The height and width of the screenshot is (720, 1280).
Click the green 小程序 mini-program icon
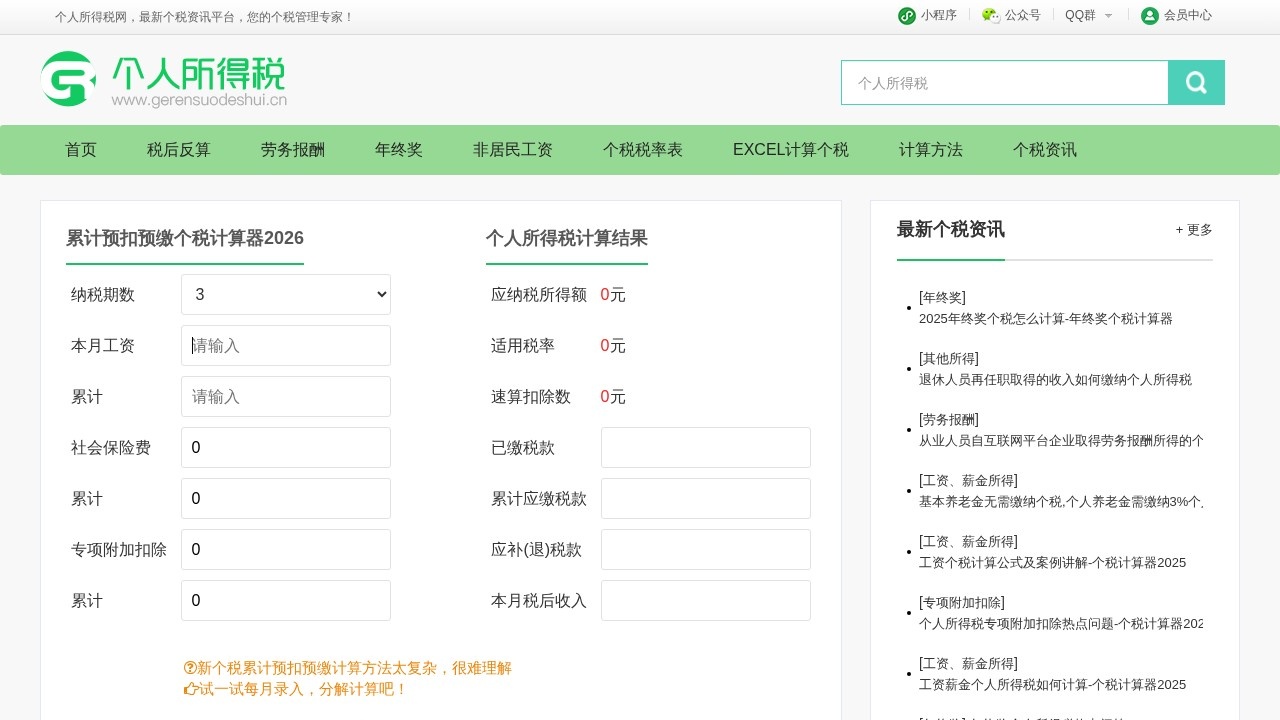(907, 15)
